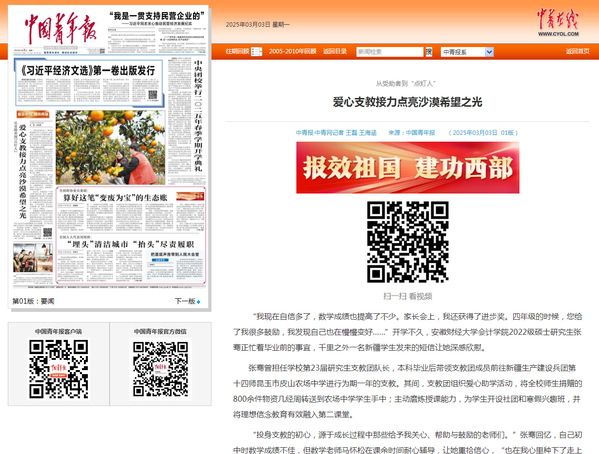This screenshot has width=599, height=454.
Task: Click 往期回顾 in the navigation bar
Action: 237,51
